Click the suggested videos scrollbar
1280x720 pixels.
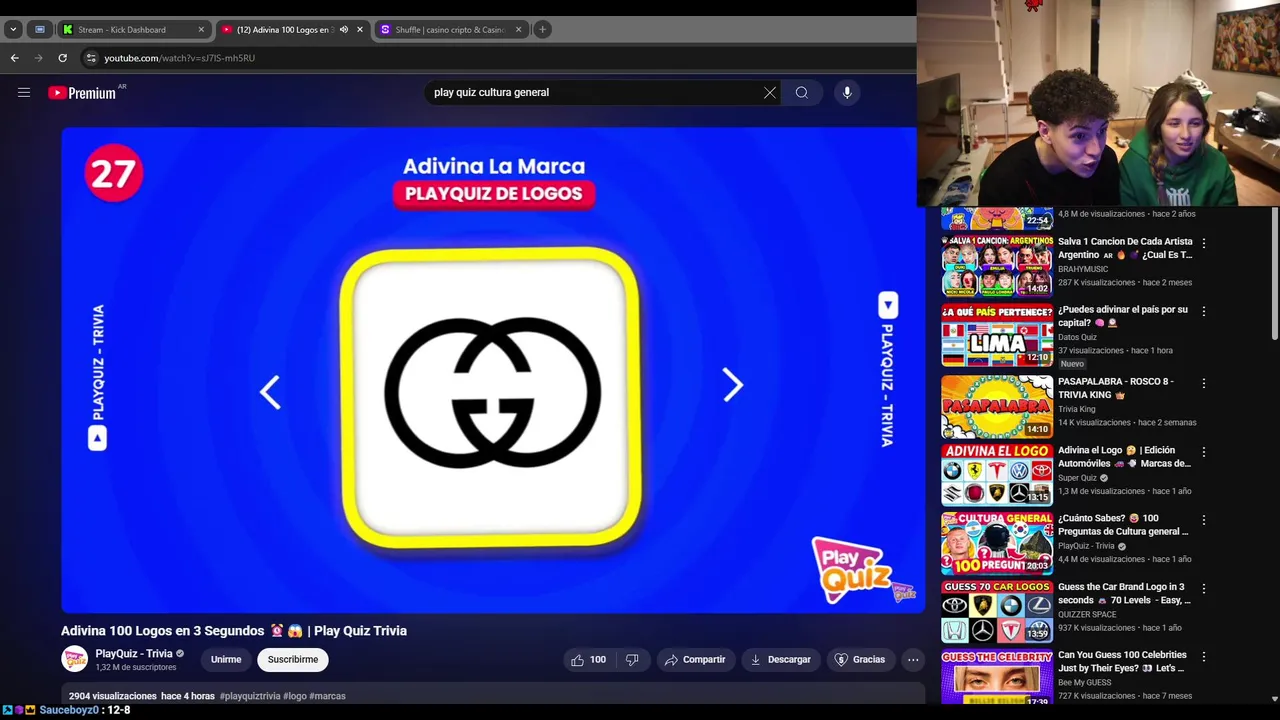coord(1274,275)
